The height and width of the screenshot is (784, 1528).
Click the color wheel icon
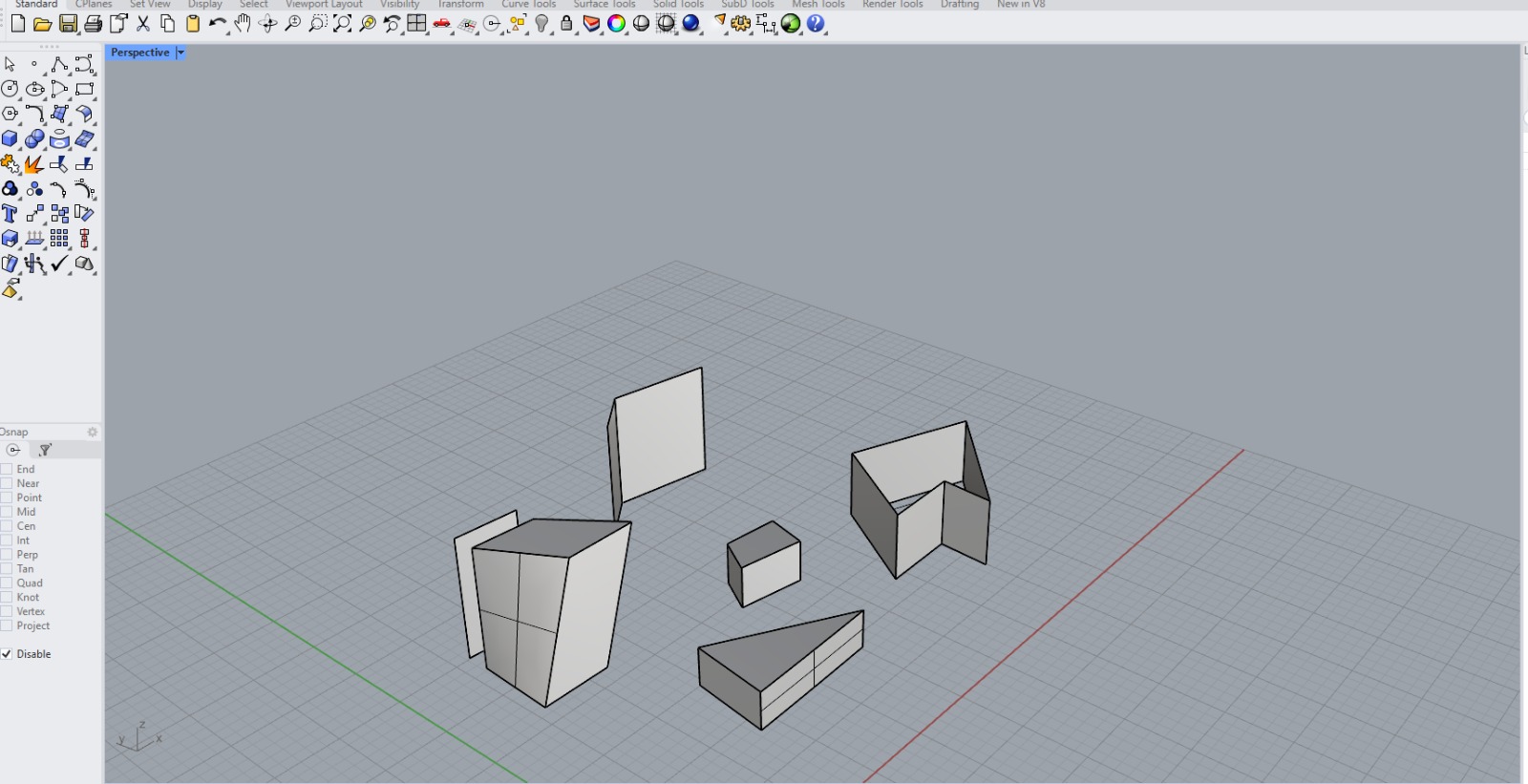click(x=617, y=24)
